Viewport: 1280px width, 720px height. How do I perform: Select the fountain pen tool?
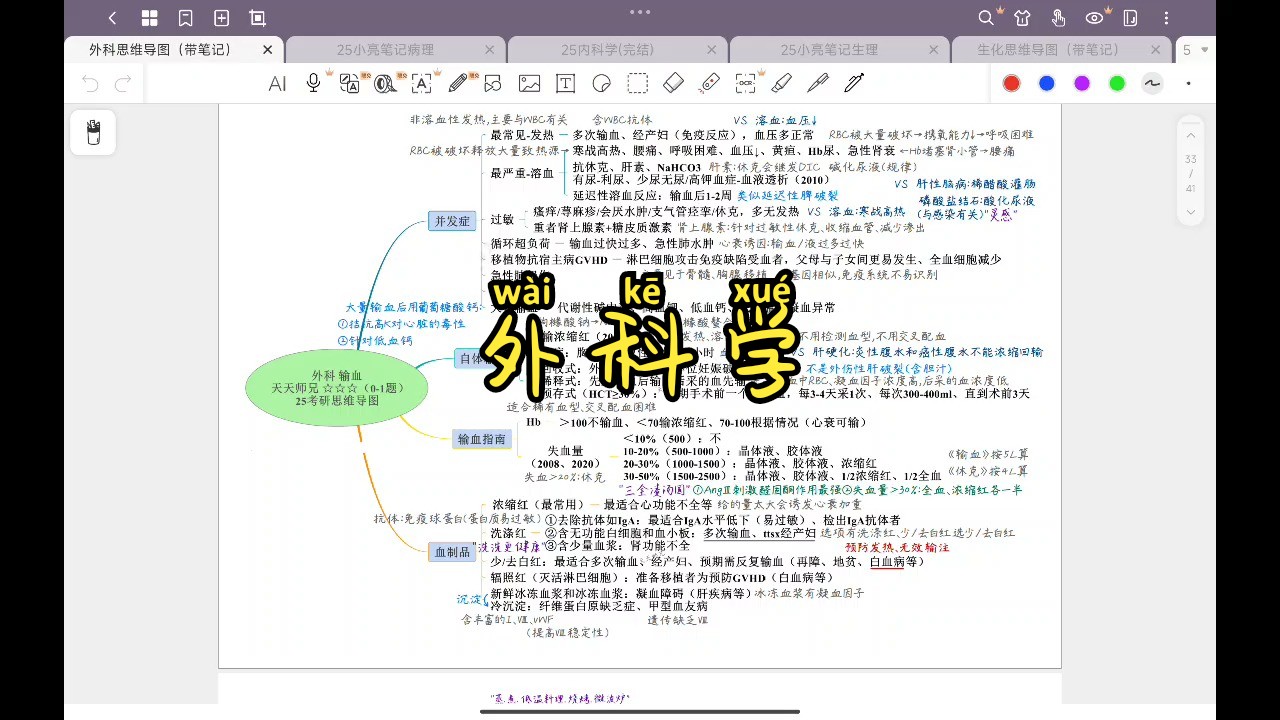854,83
